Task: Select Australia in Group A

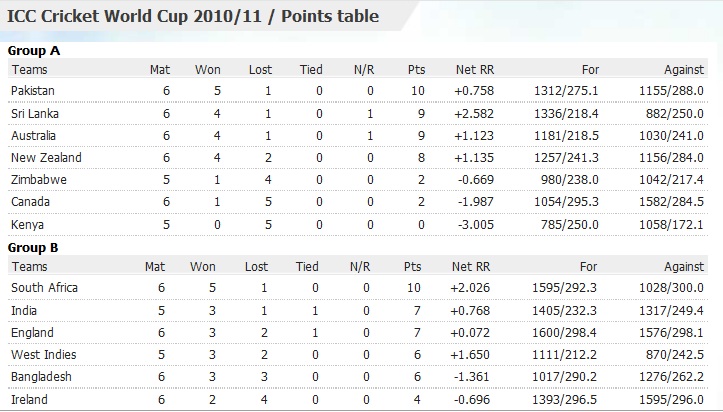Action: (34, 135)
